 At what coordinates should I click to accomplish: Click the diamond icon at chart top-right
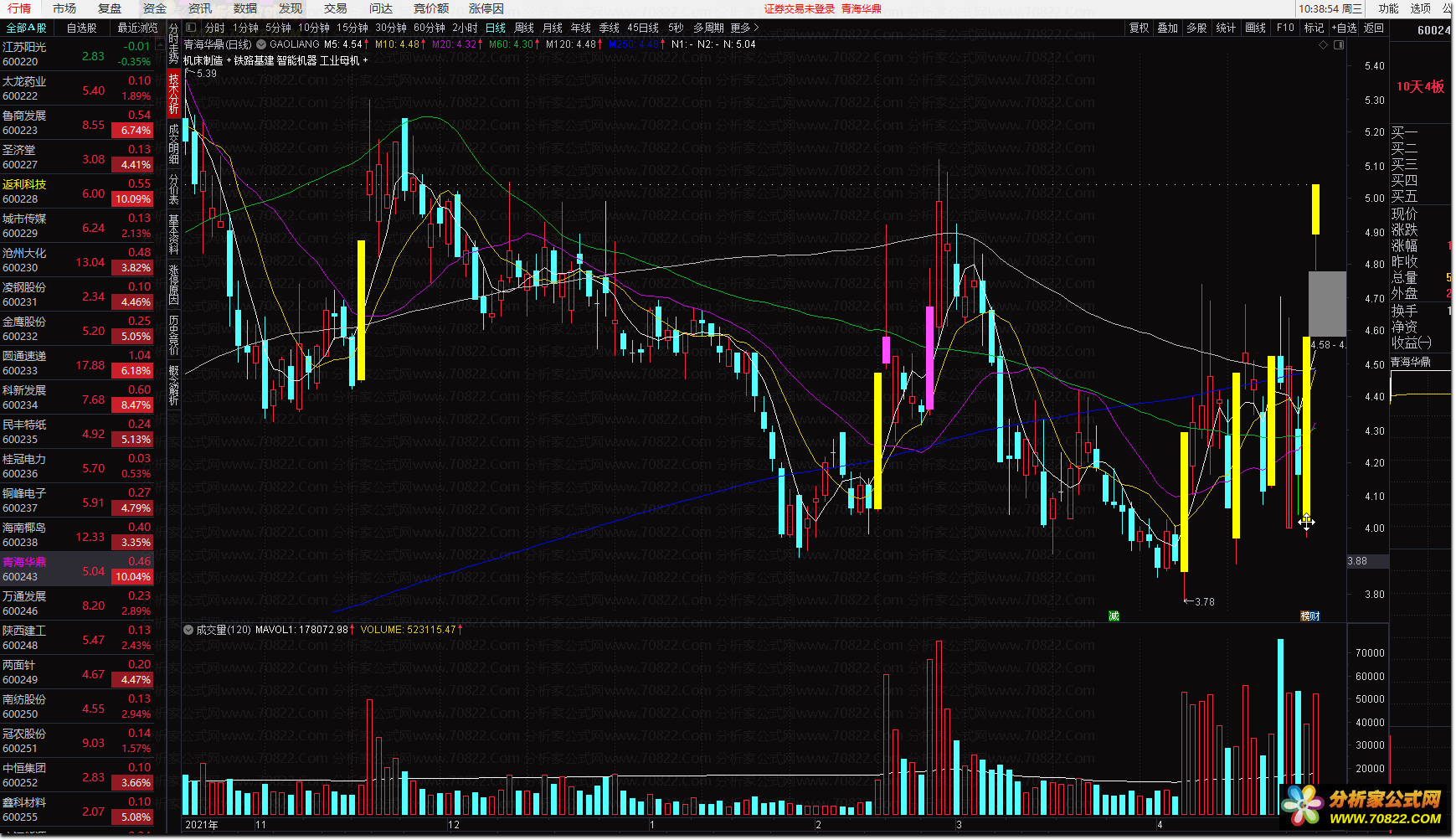(1324, 45)
